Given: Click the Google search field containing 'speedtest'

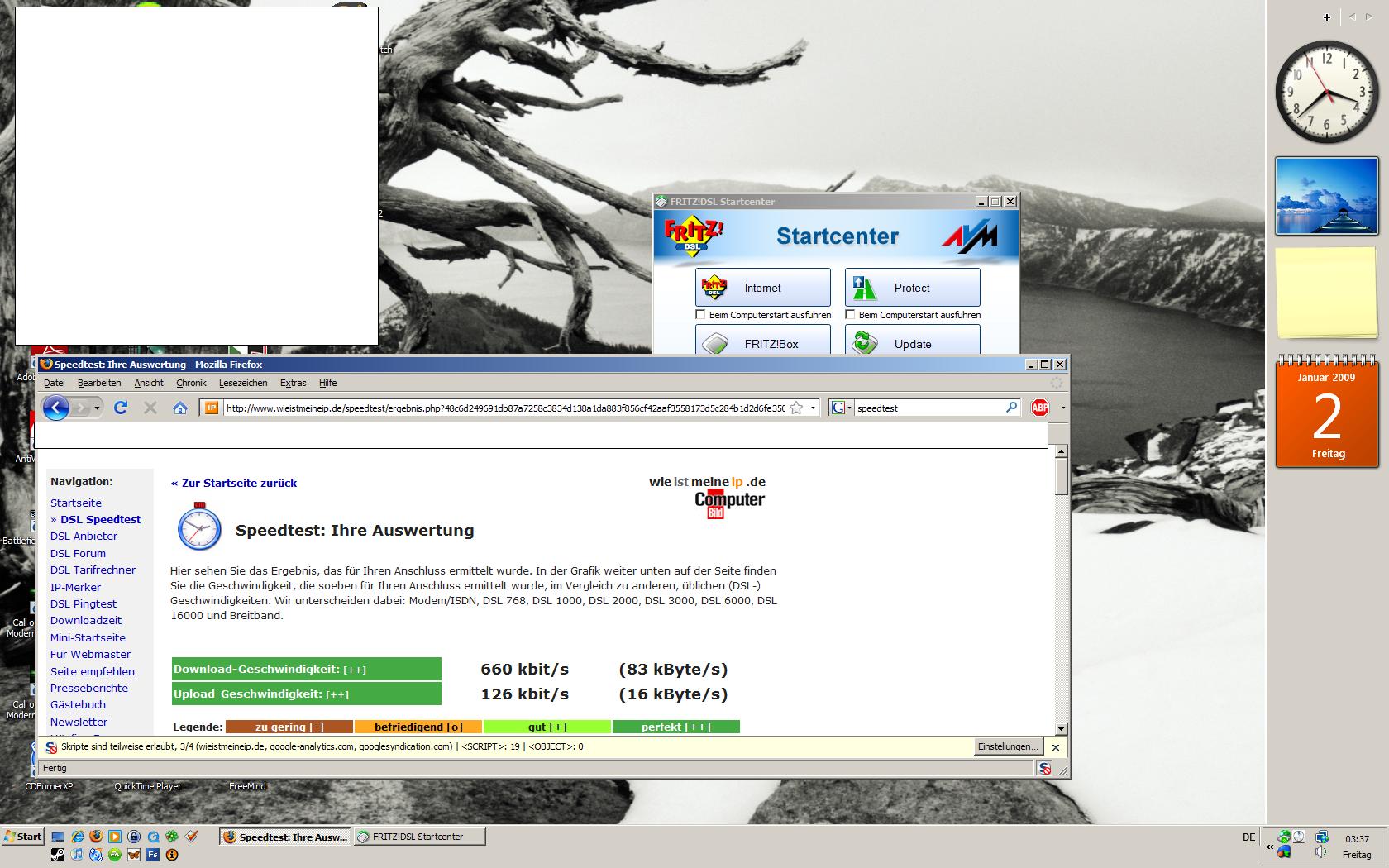Looking at the screenshot, I should [928, 408].
